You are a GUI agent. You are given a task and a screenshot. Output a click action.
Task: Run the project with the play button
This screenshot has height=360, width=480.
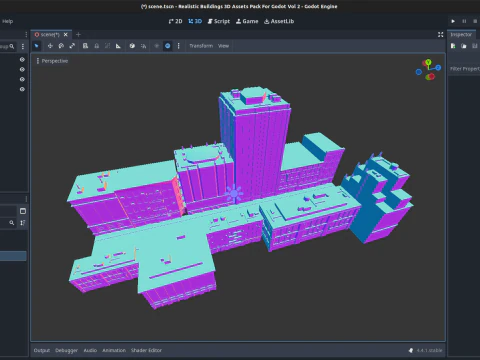tap(453, 21)
